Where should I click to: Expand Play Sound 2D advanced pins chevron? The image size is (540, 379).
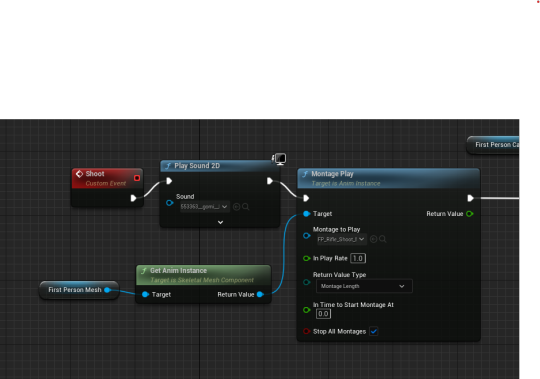[220, 222]
